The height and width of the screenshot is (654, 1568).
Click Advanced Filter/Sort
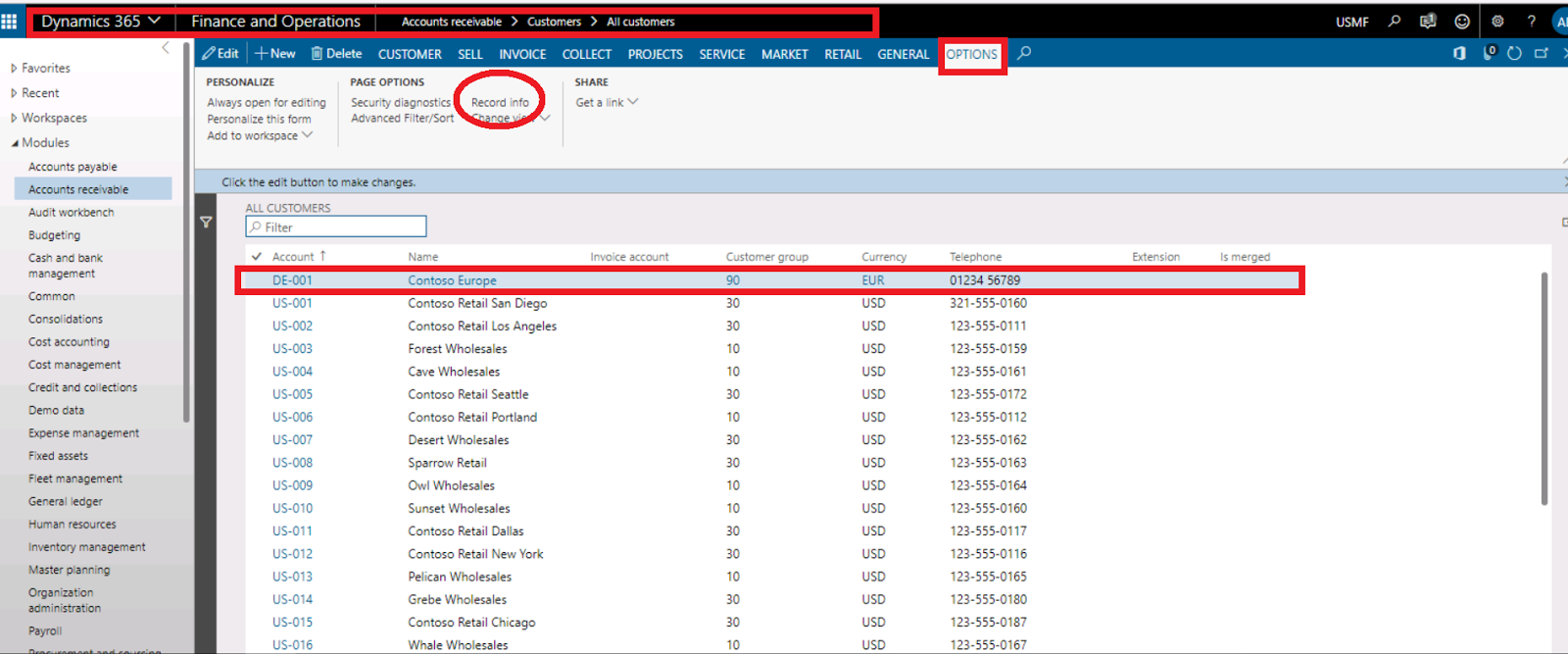click(x=403, y=118)
